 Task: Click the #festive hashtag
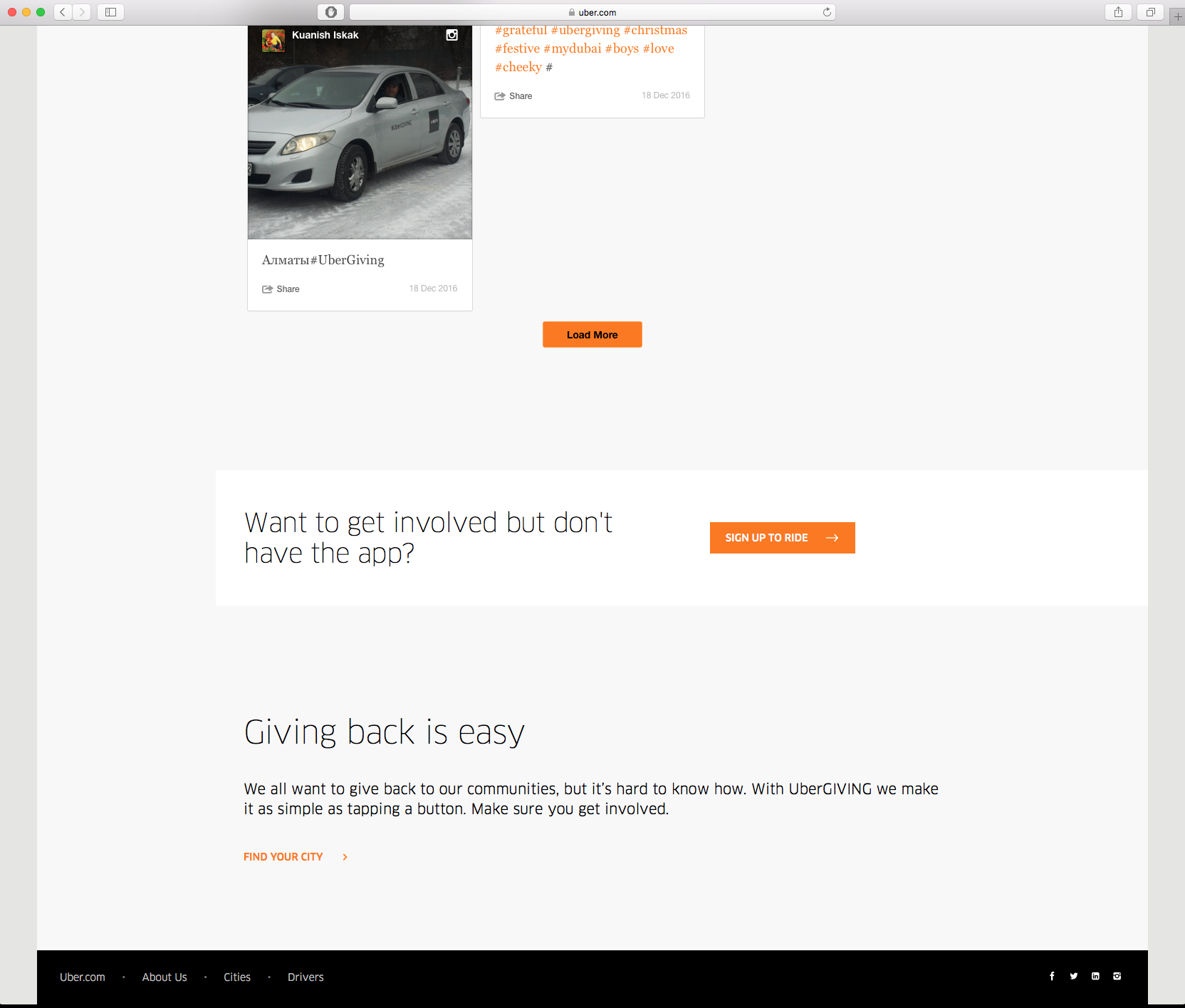click(x=518, y=48)
